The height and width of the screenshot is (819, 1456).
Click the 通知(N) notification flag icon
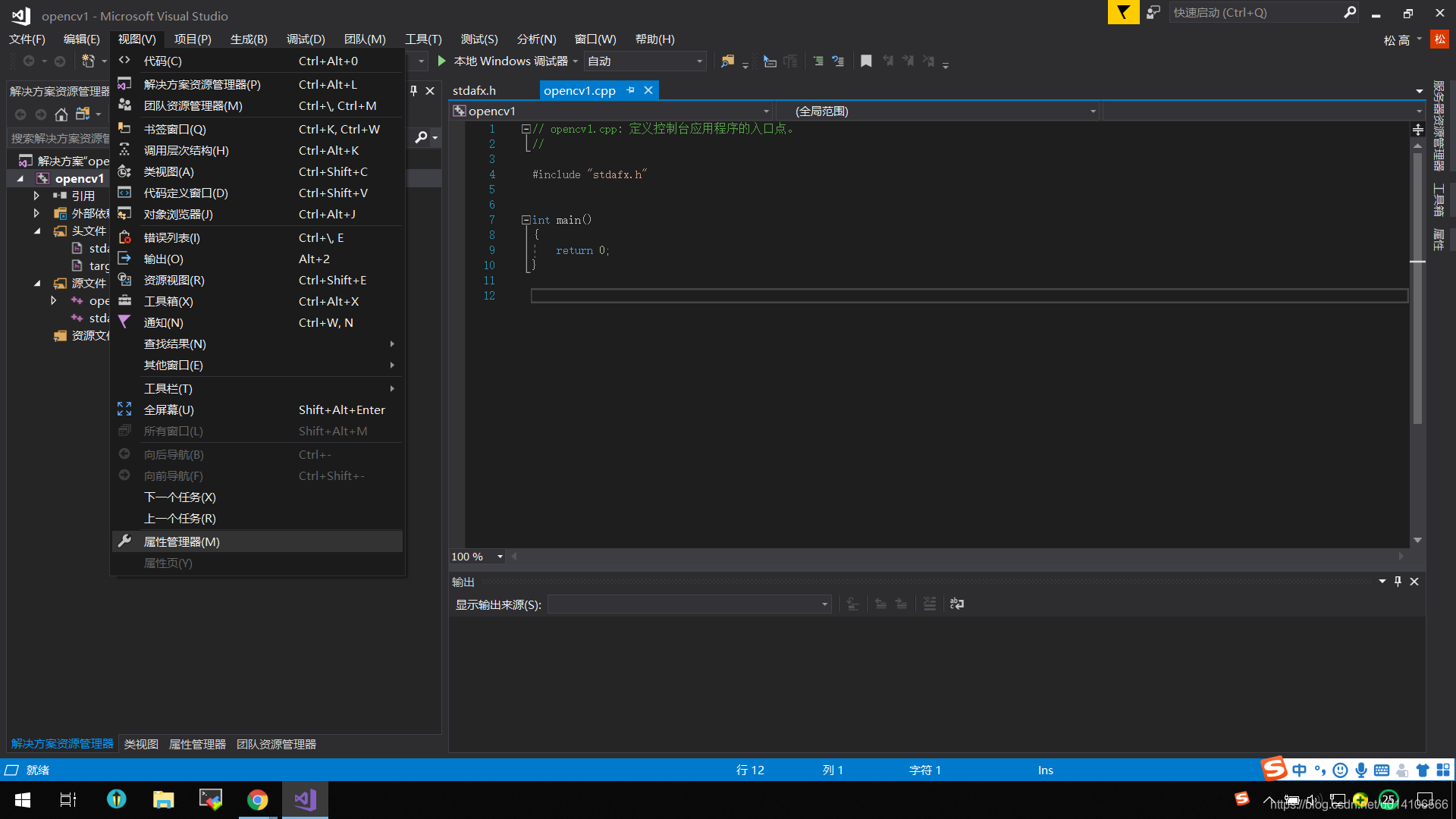tap(124, 322)
